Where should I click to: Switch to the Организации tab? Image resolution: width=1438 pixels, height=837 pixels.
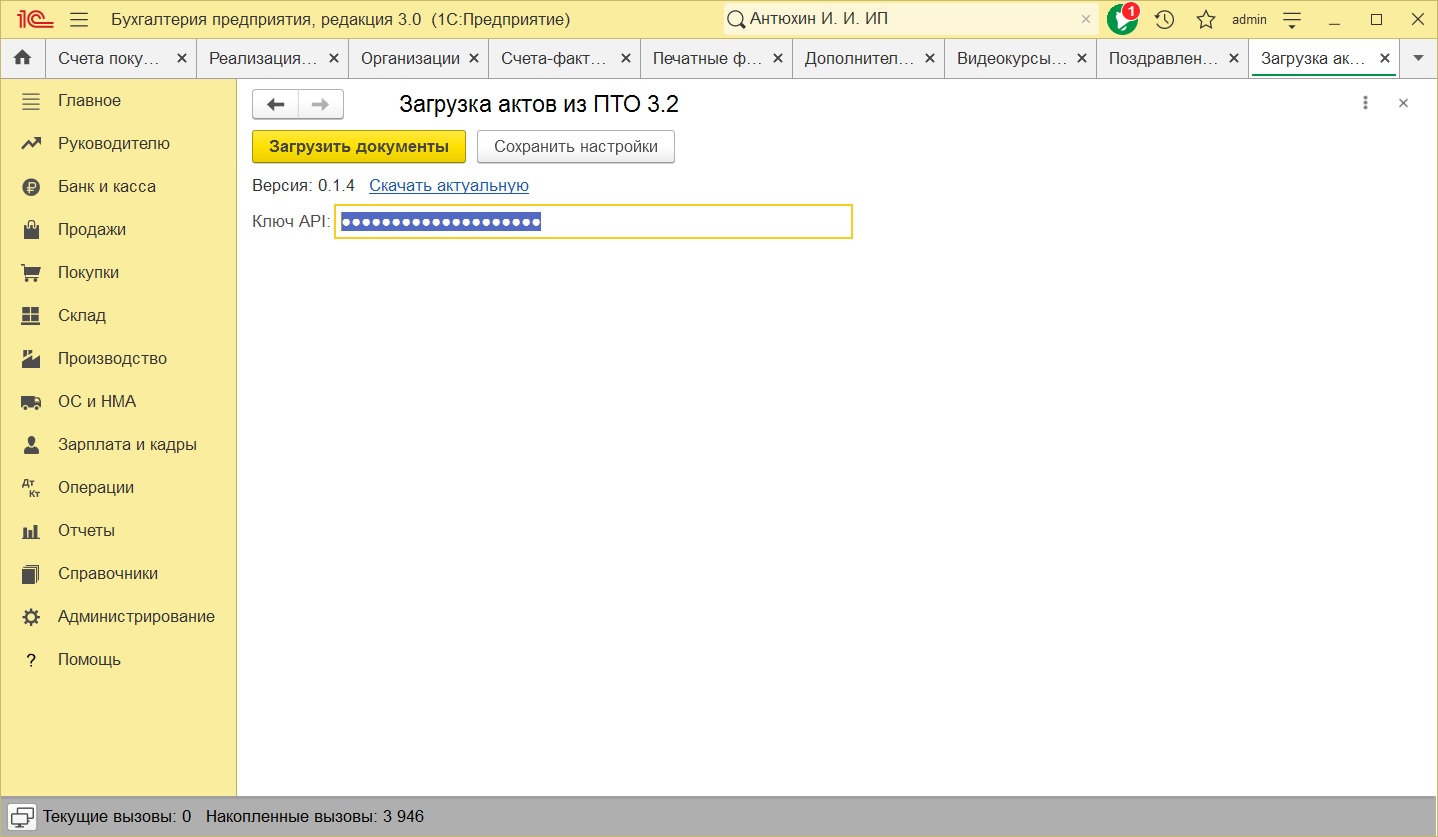[409, 58]
